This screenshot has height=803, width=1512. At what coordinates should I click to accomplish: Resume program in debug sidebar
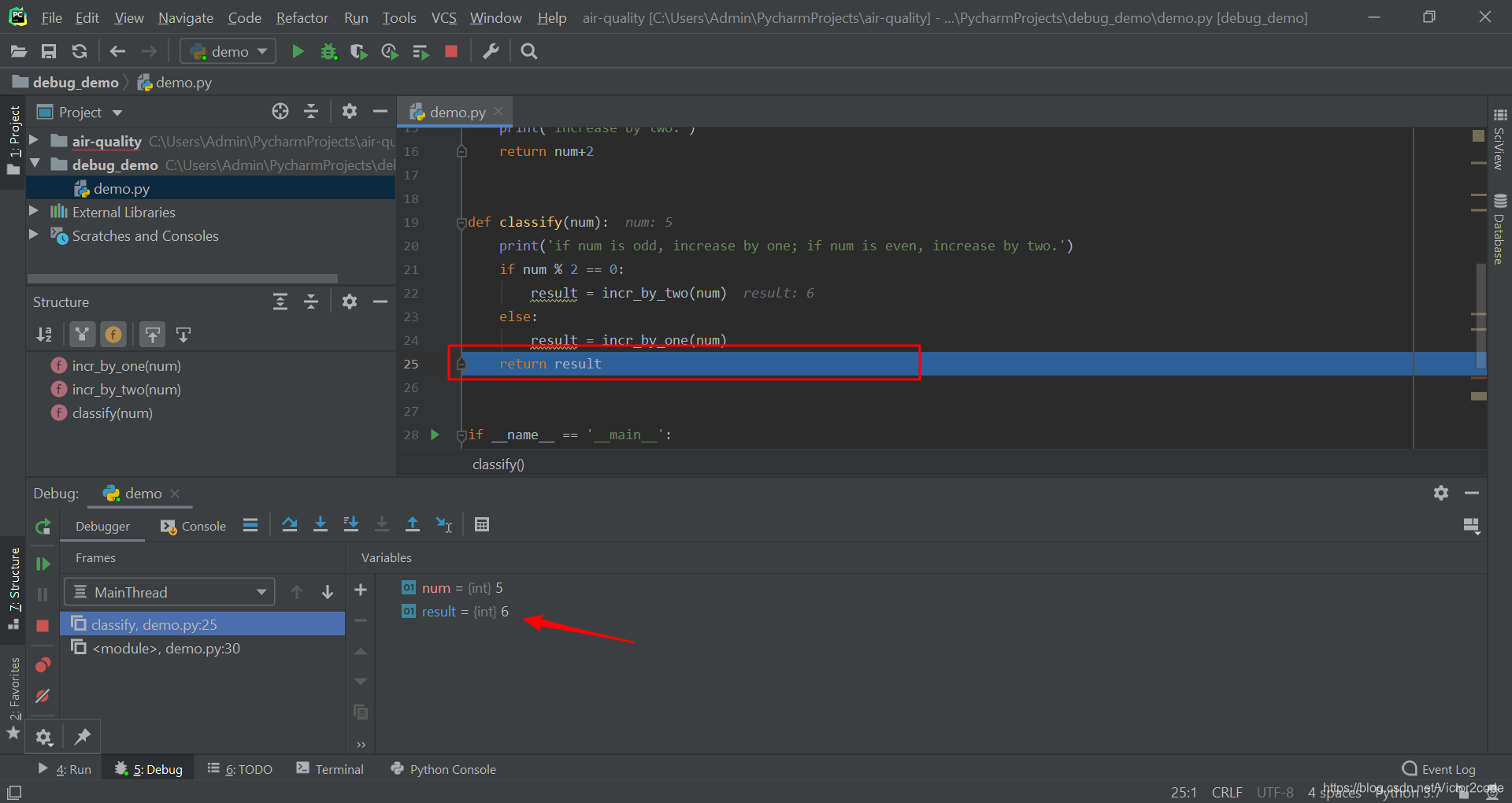[x=43, y=564]
